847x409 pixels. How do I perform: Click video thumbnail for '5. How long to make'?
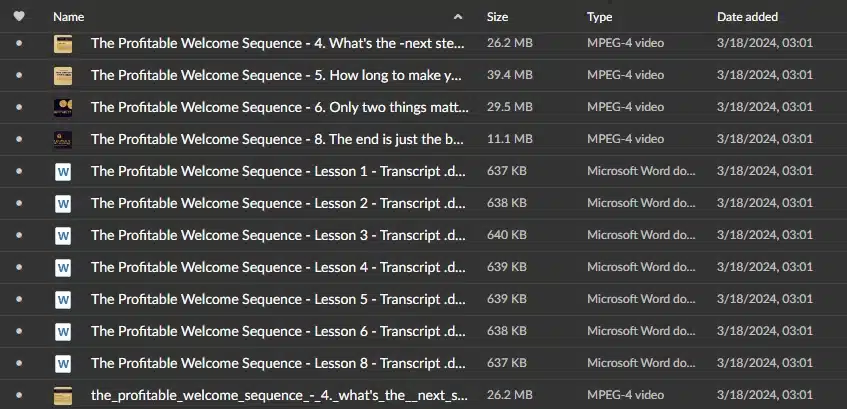(63, 76)
